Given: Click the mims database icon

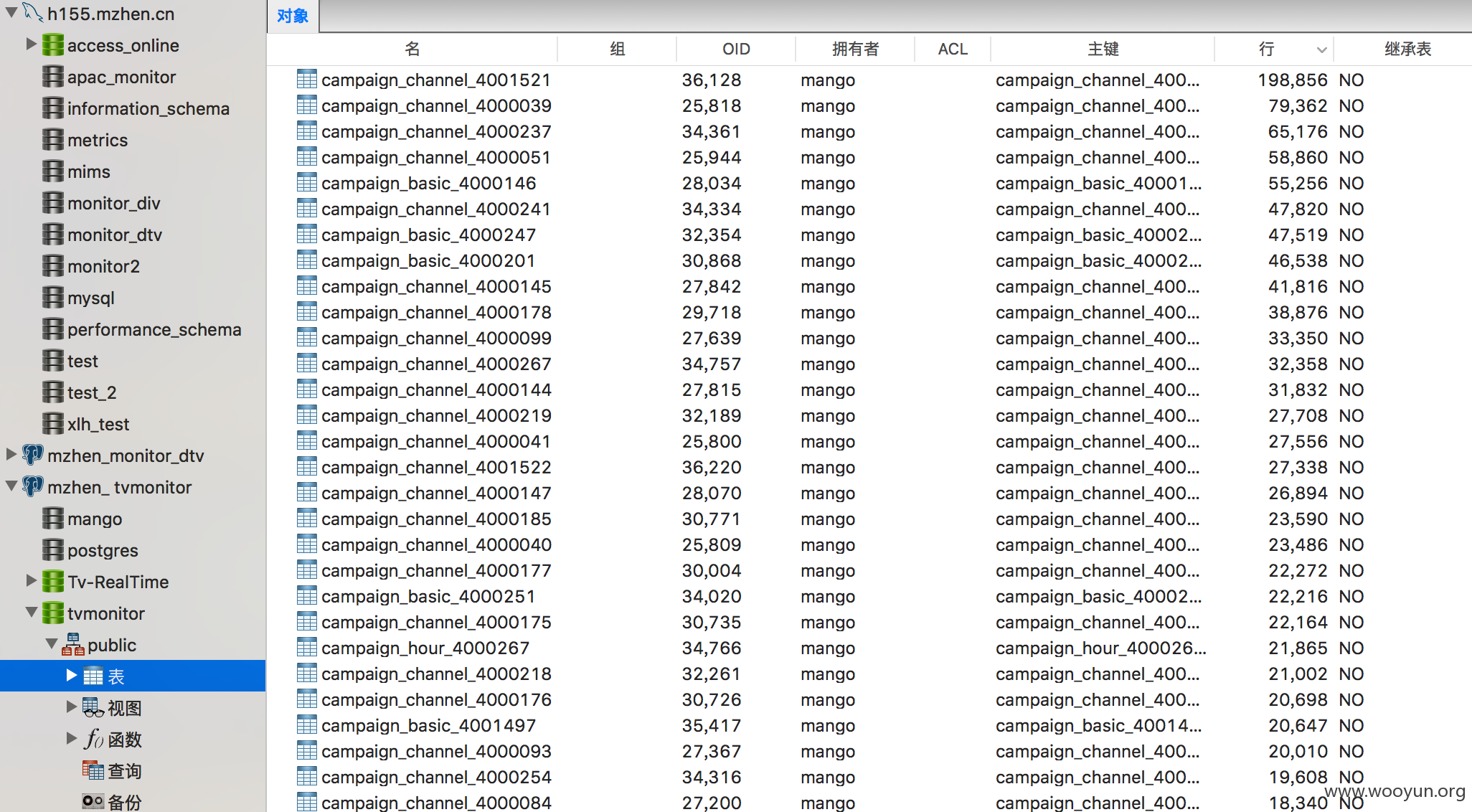Looking at the screenshot, I should click(53, 171).
